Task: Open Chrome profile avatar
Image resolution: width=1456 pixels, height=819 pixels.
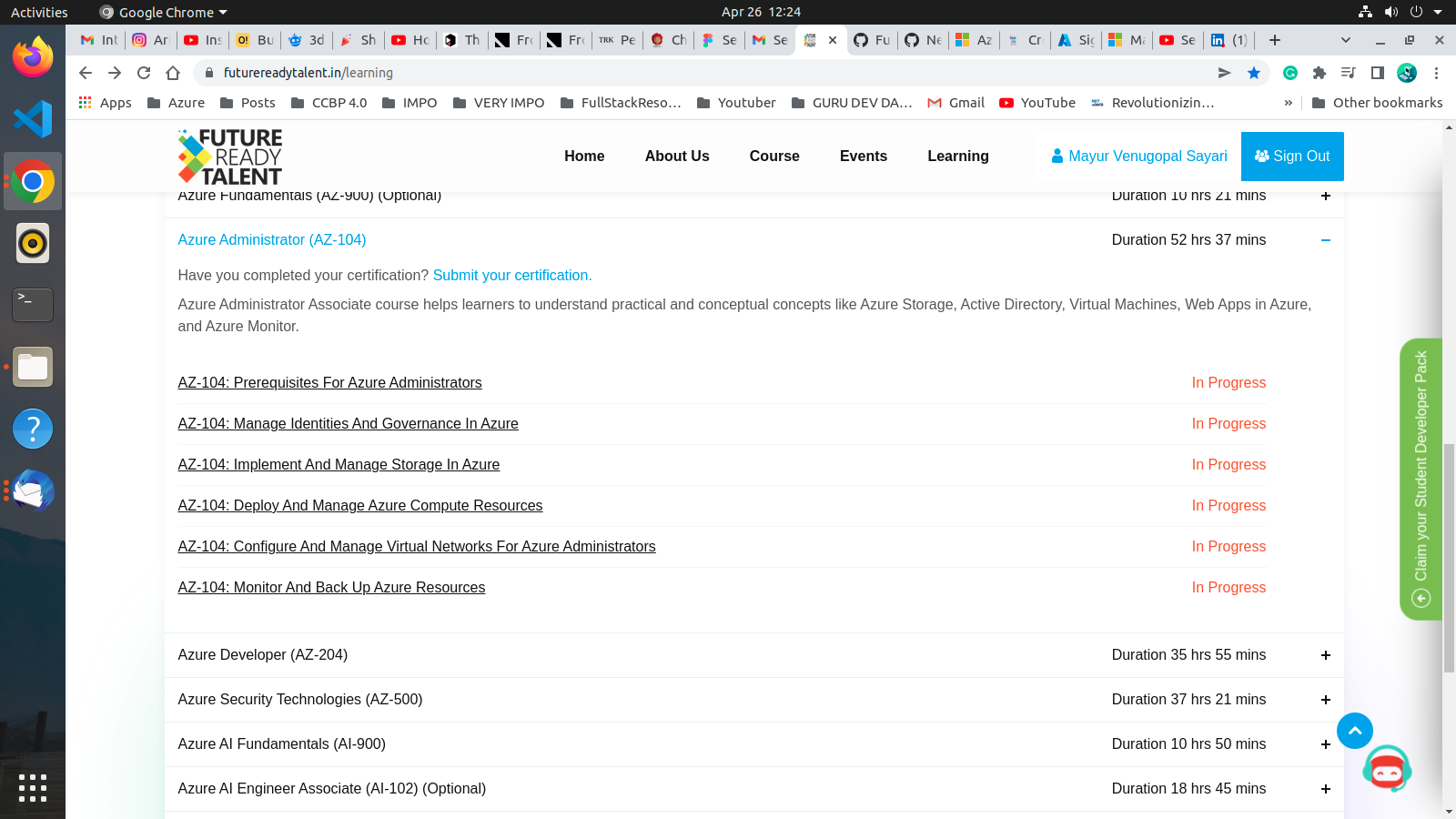Action: coord(1407,73)
